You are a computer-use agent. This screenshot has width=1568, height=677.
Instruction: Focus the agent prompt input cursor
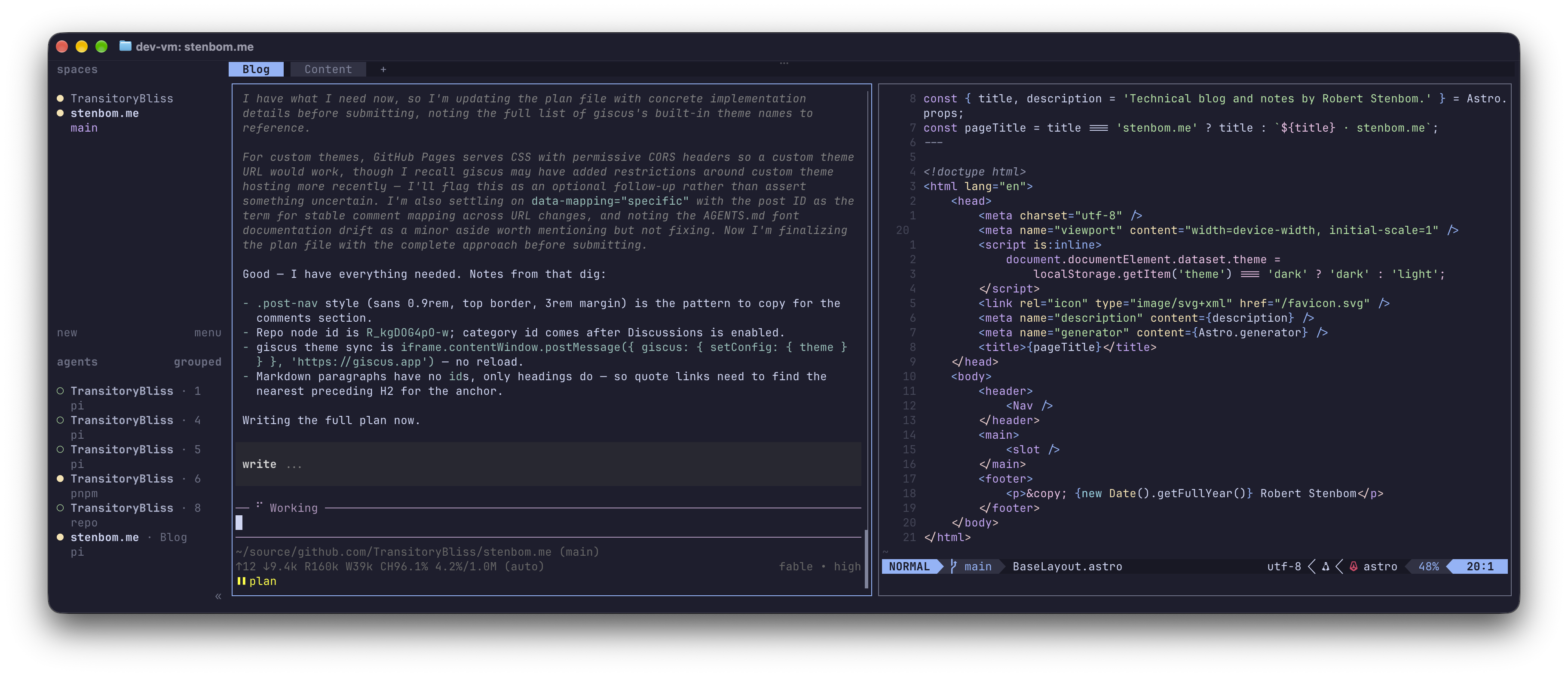click(x=239, y=523)
